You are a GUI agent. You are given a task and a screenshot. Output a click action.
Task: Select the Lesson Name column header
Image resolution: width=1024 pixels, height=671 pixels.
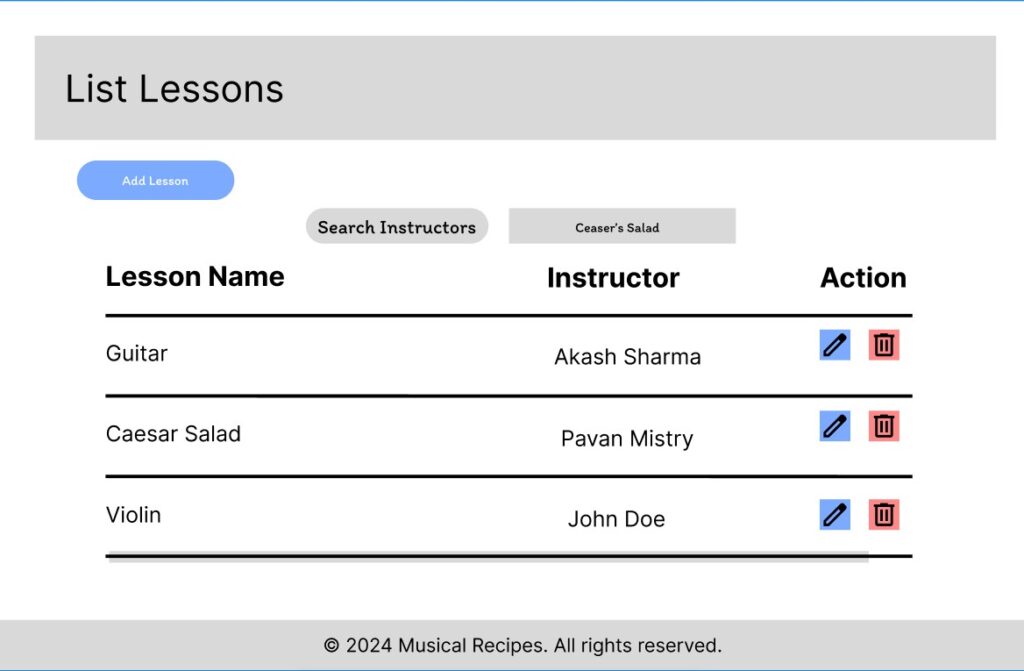tap(194, 277)
